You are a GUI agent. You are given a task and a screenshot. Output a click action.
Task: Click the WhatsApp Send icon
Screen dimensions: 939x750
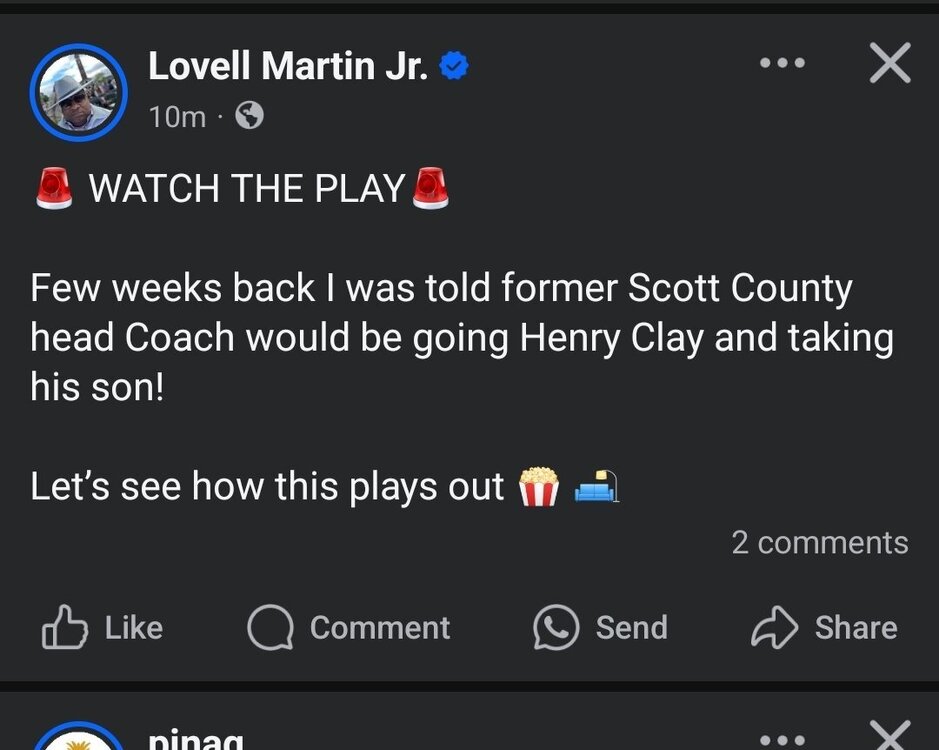pos(556,627)
